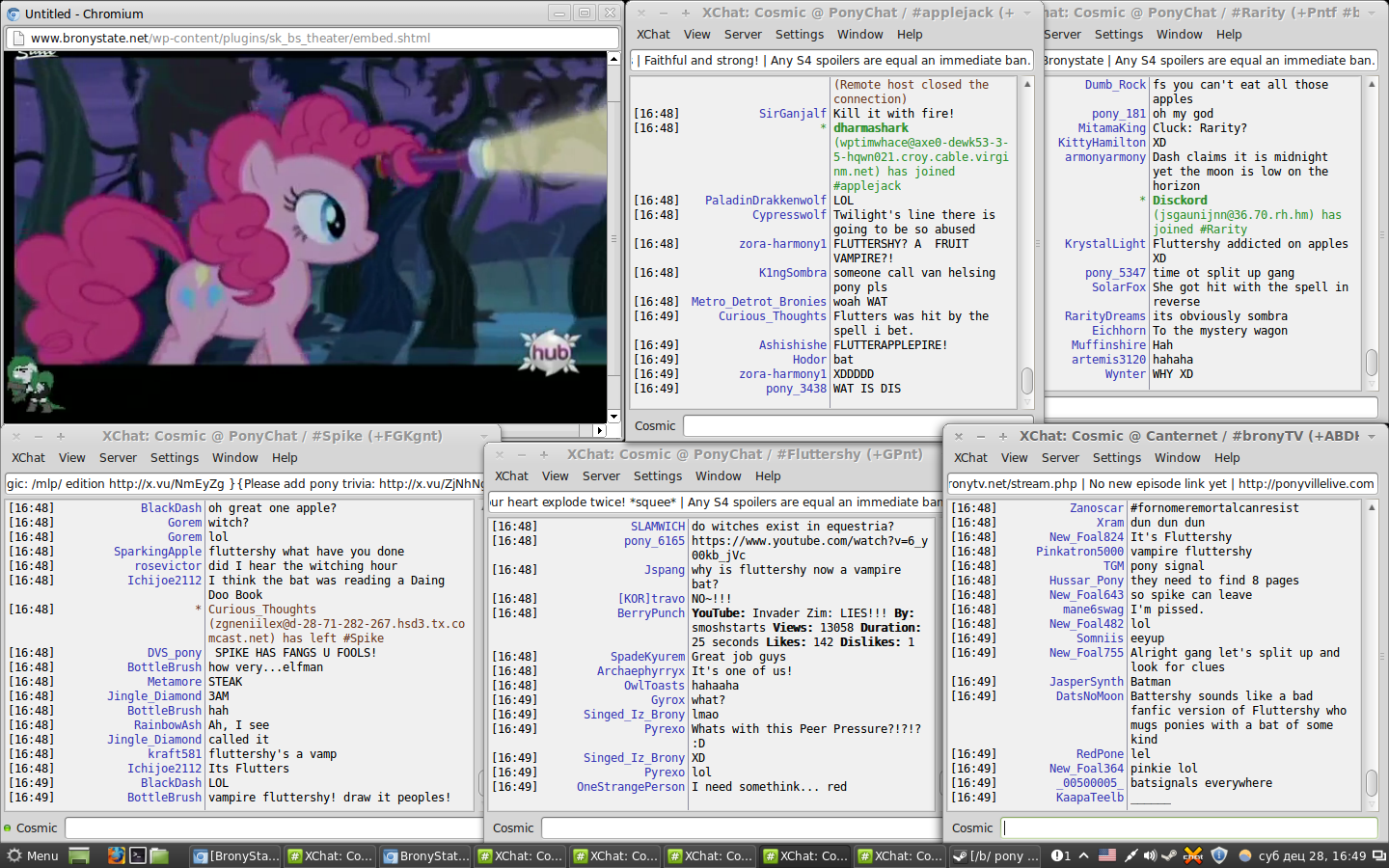Open Settings menu in the #Rarity window
1389x868 pixels.
(1119, 35)
